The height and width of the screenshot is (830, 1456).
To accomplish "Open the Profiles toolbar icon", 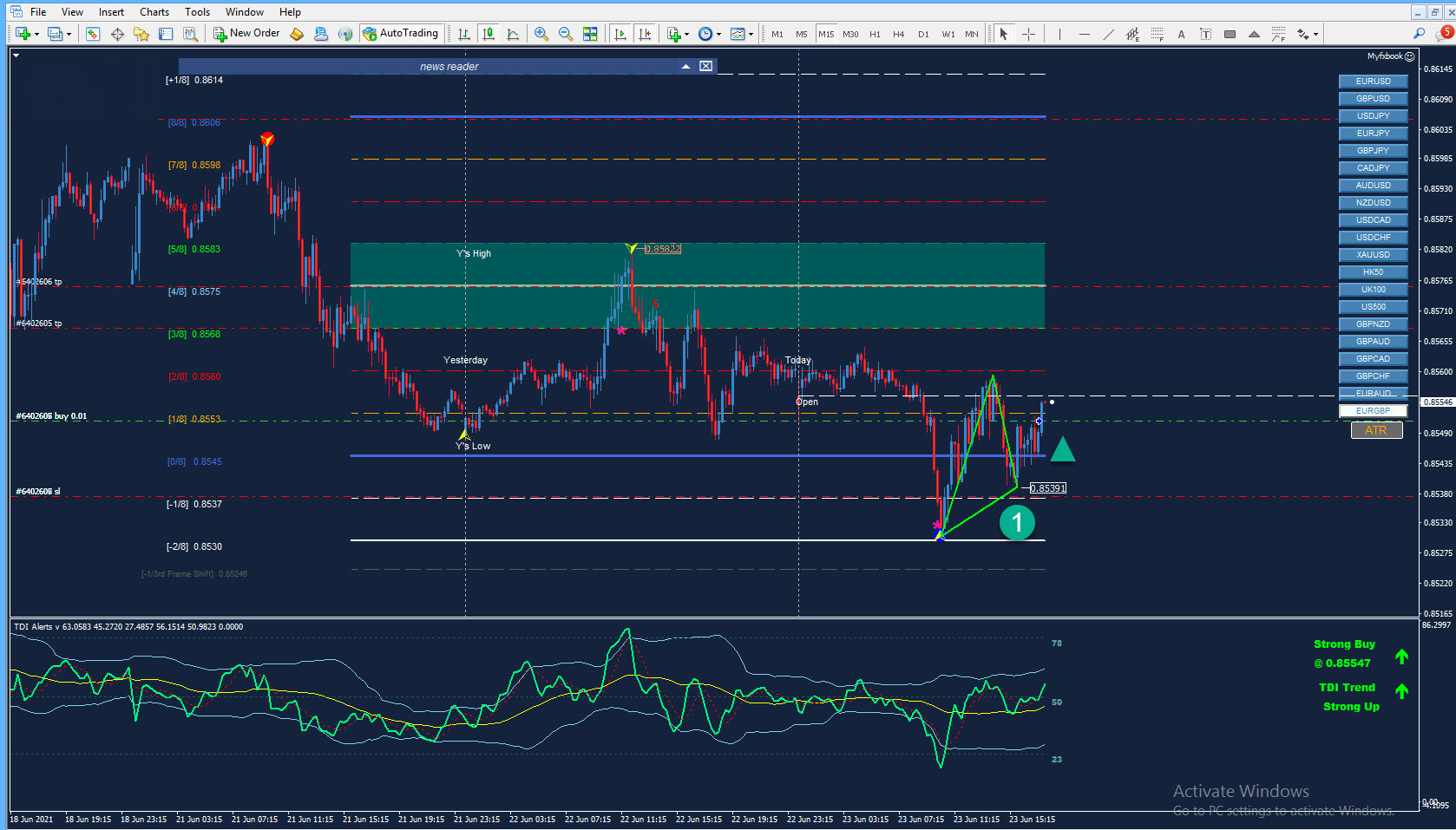I will tap(56, 34).
